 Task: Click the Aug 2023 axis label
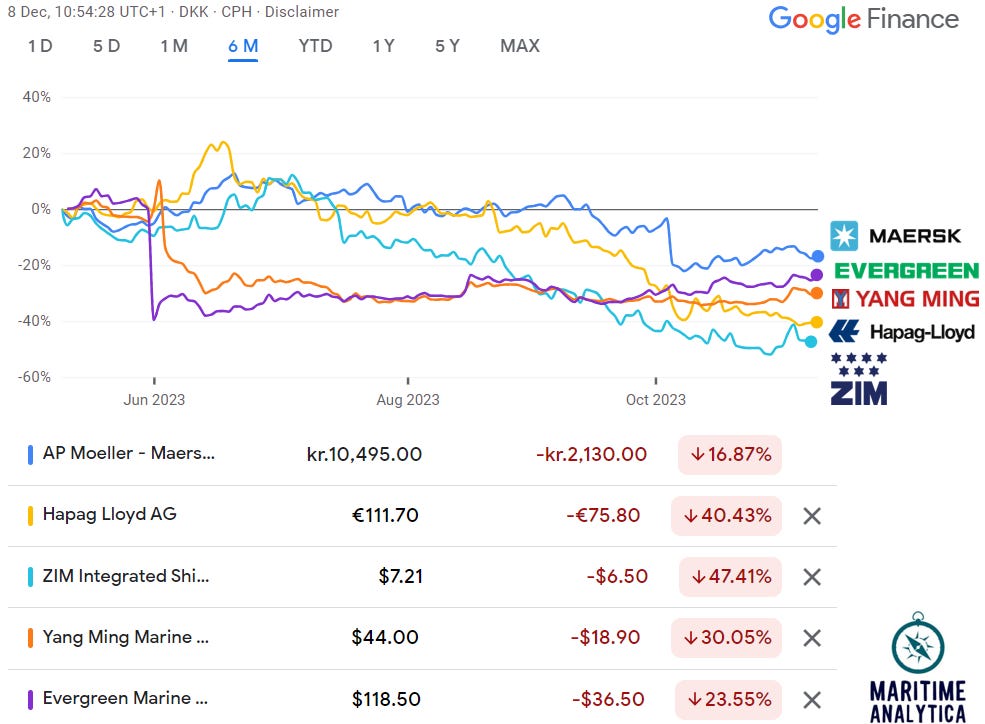(408, 400)
